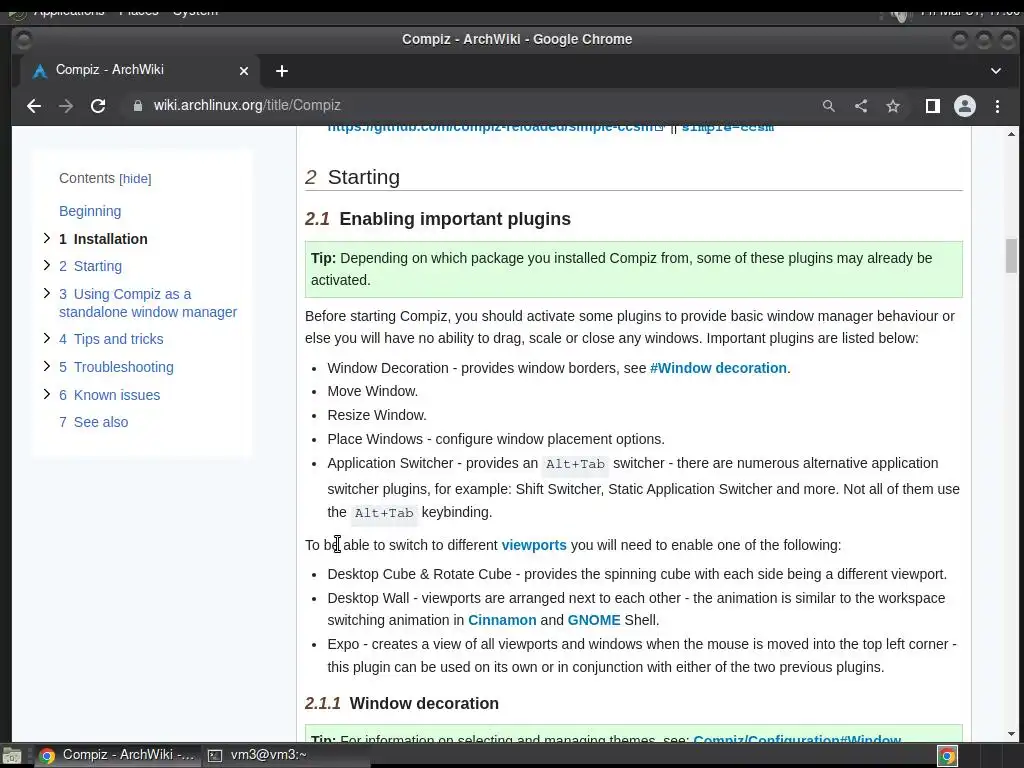The width and height of the screenshot is (1024, 768).
Task: Go to 7 See also section
Action: (x=93, y=422)
